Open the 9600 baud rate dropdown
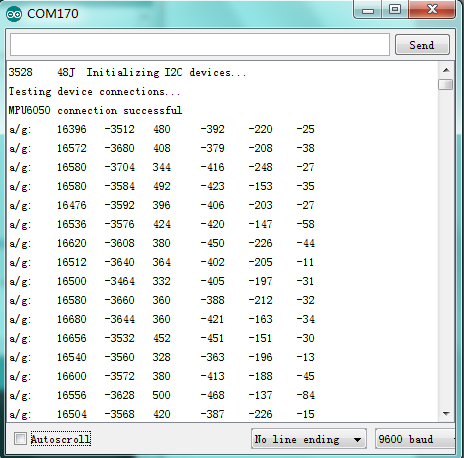 pyautogui.click(x=415, y=439)
